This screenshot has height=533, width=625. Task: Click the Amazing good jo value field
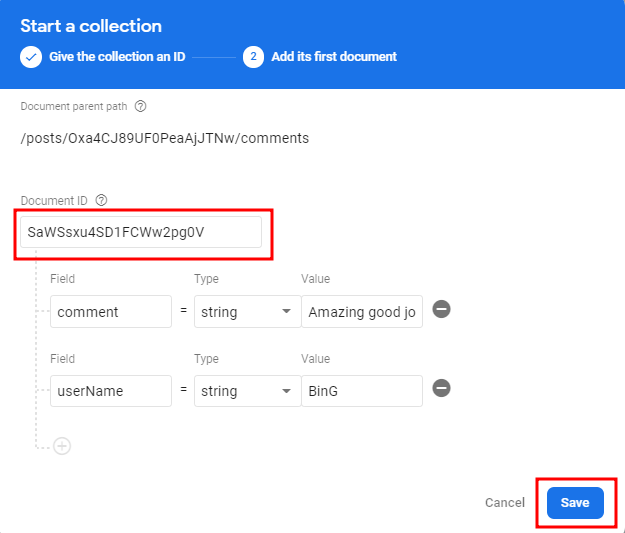[362, 312]
